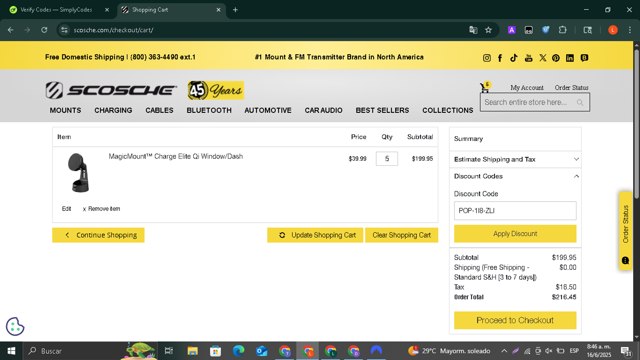Click the search magnifier icon

(x=580, y=102)
